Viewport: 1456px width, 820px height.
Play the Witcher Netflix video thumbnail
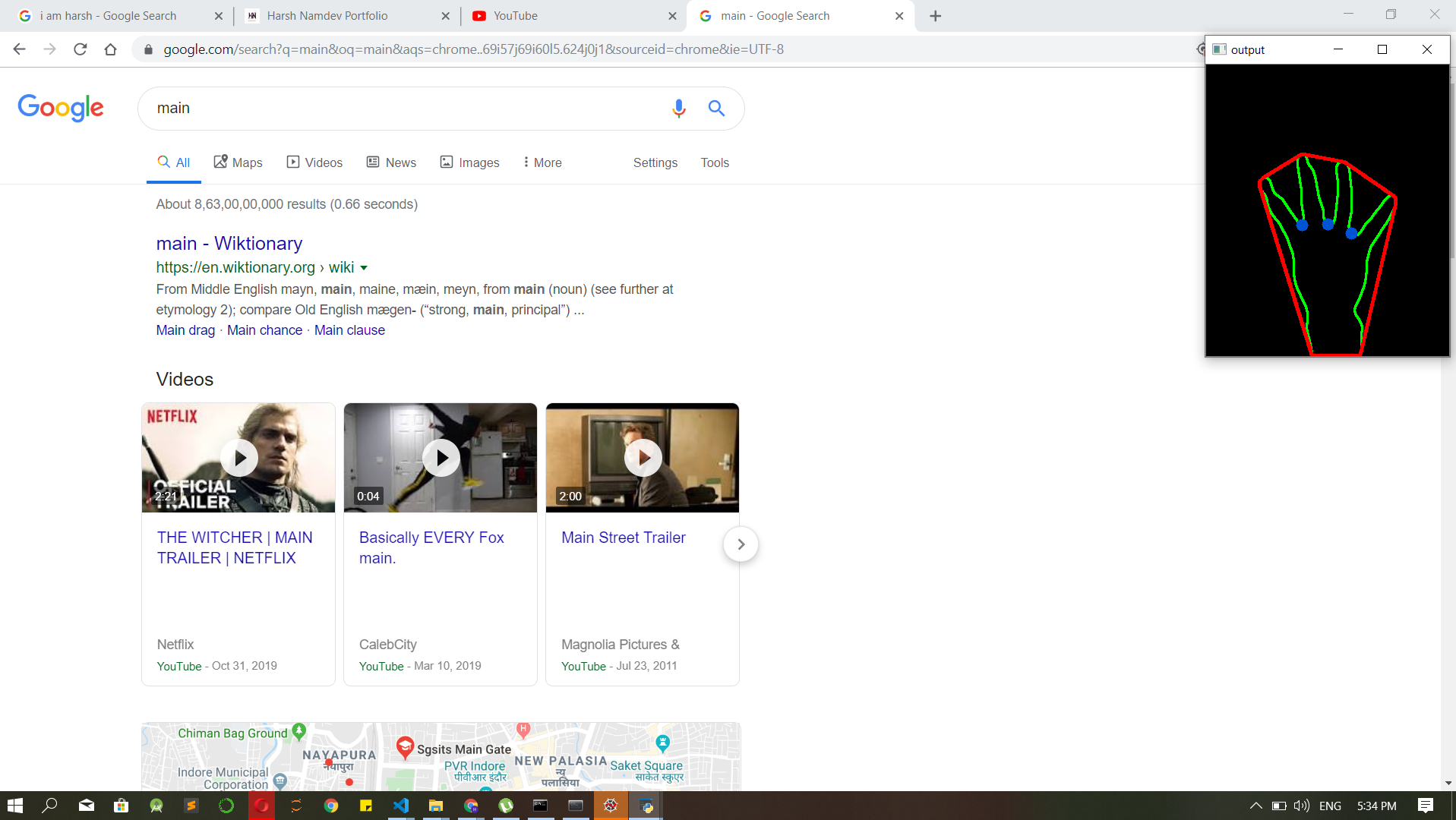point(238,458)
